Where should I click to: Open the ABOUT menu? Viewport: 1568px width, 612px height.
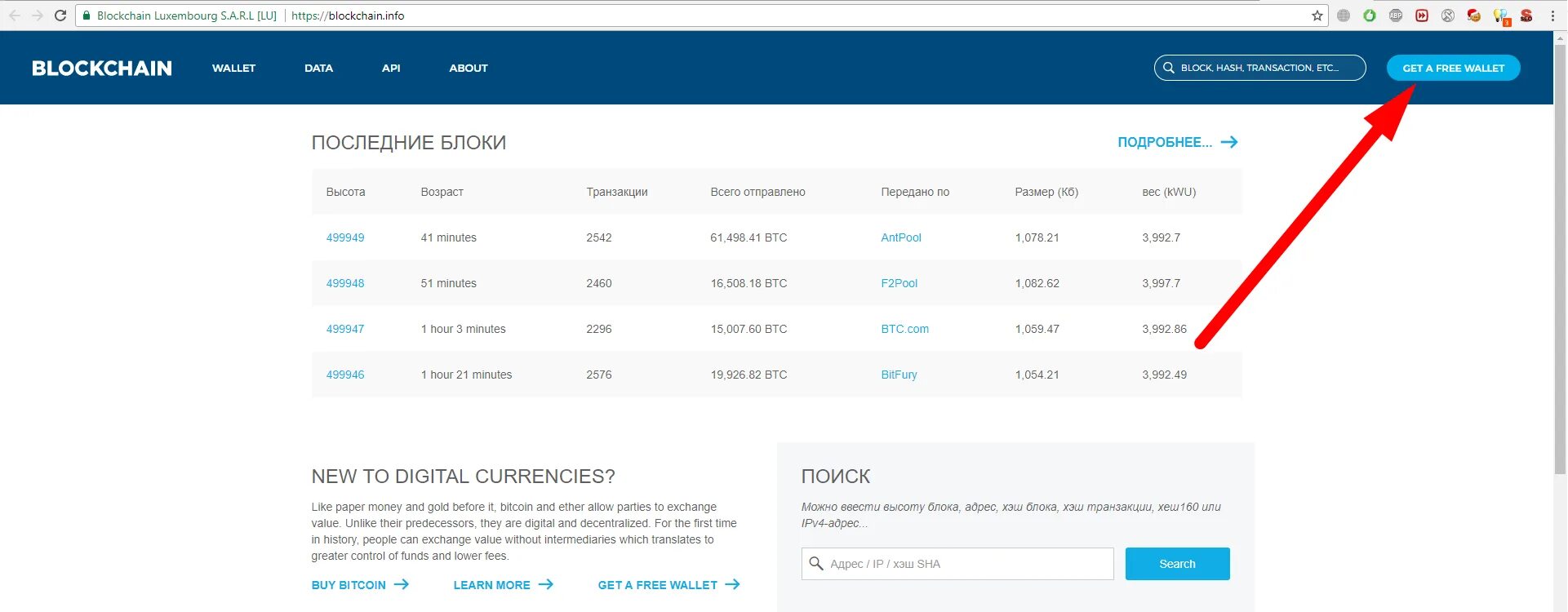point(469,68)
